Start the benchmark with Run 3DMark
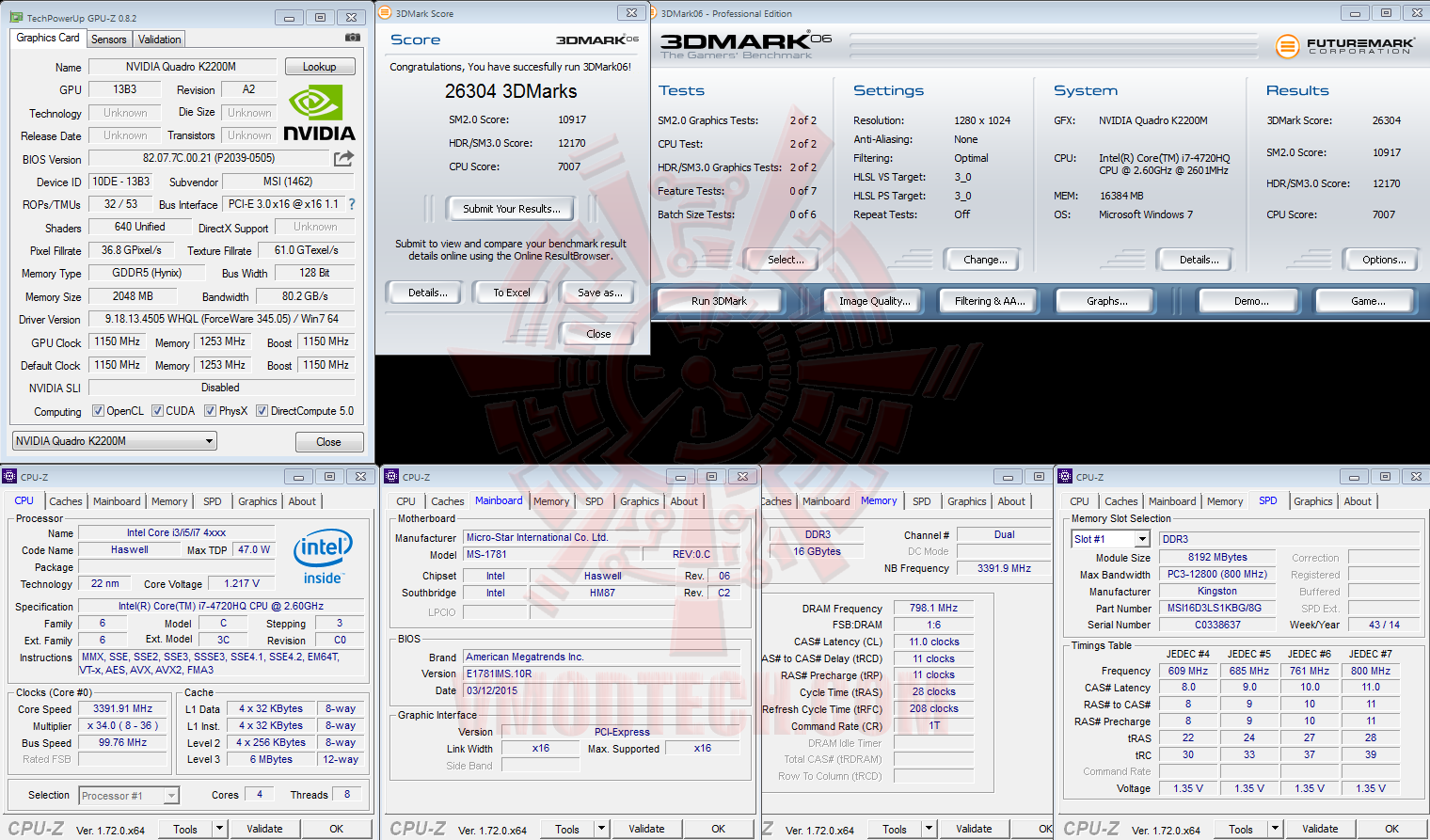1430x840 pixels. coord(719,301)
